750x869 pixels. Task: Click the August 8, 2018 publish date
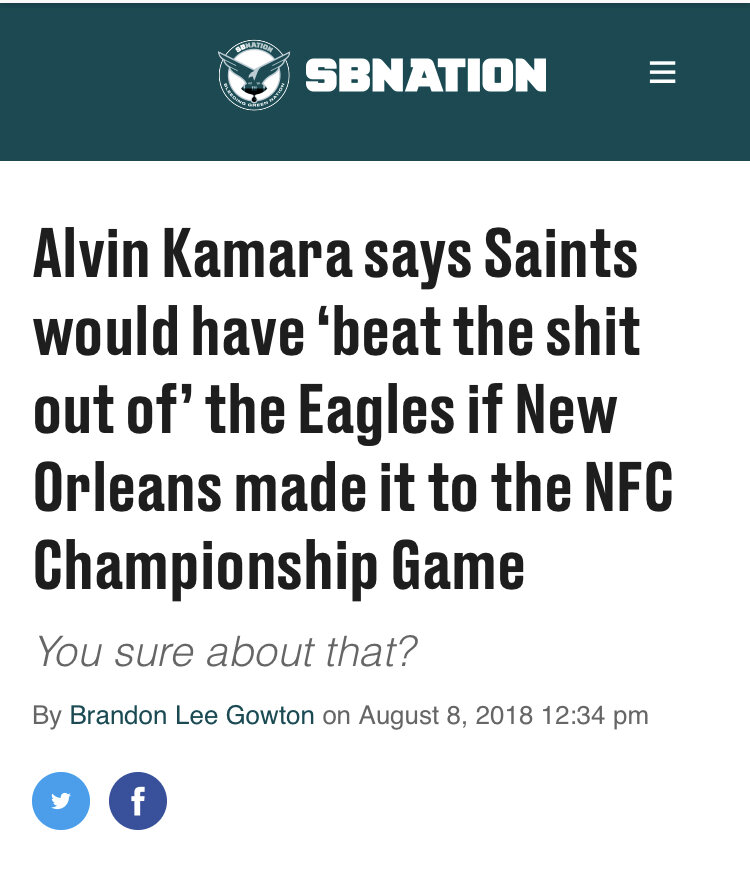[445, 716]
